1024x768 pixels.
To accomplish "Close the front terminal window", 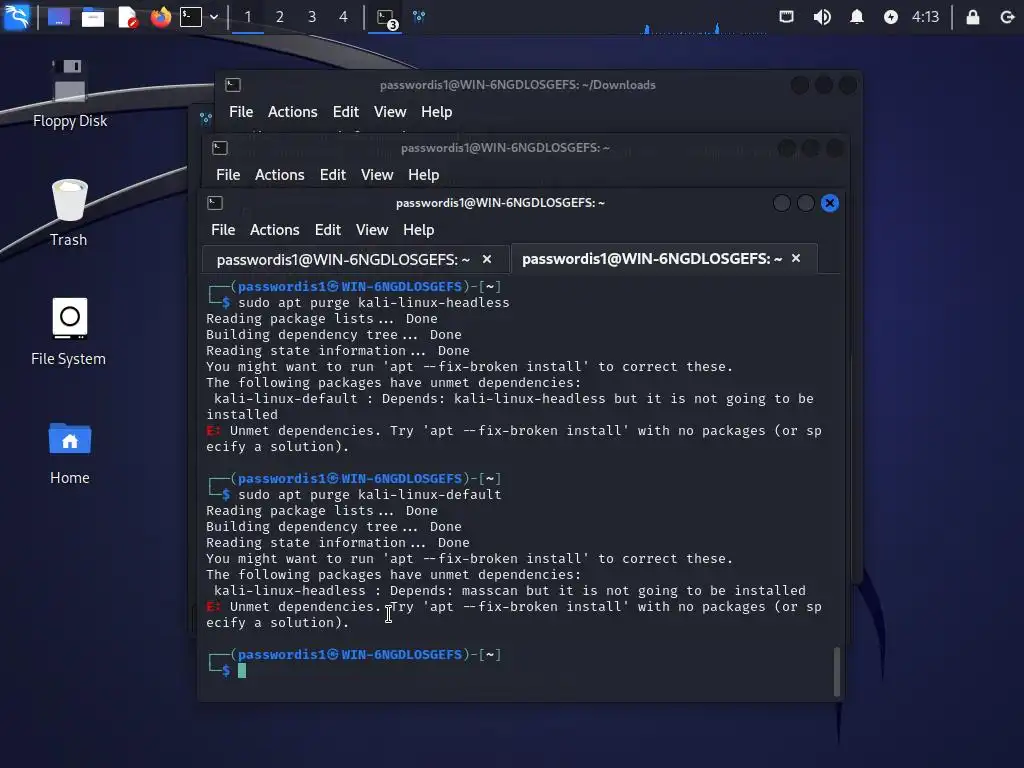I will (830, 203).
